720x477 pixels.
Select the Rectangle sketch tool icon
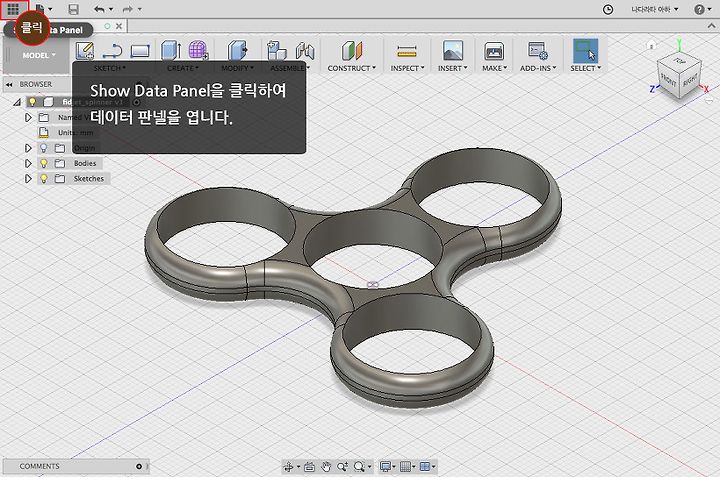point(140,51)
